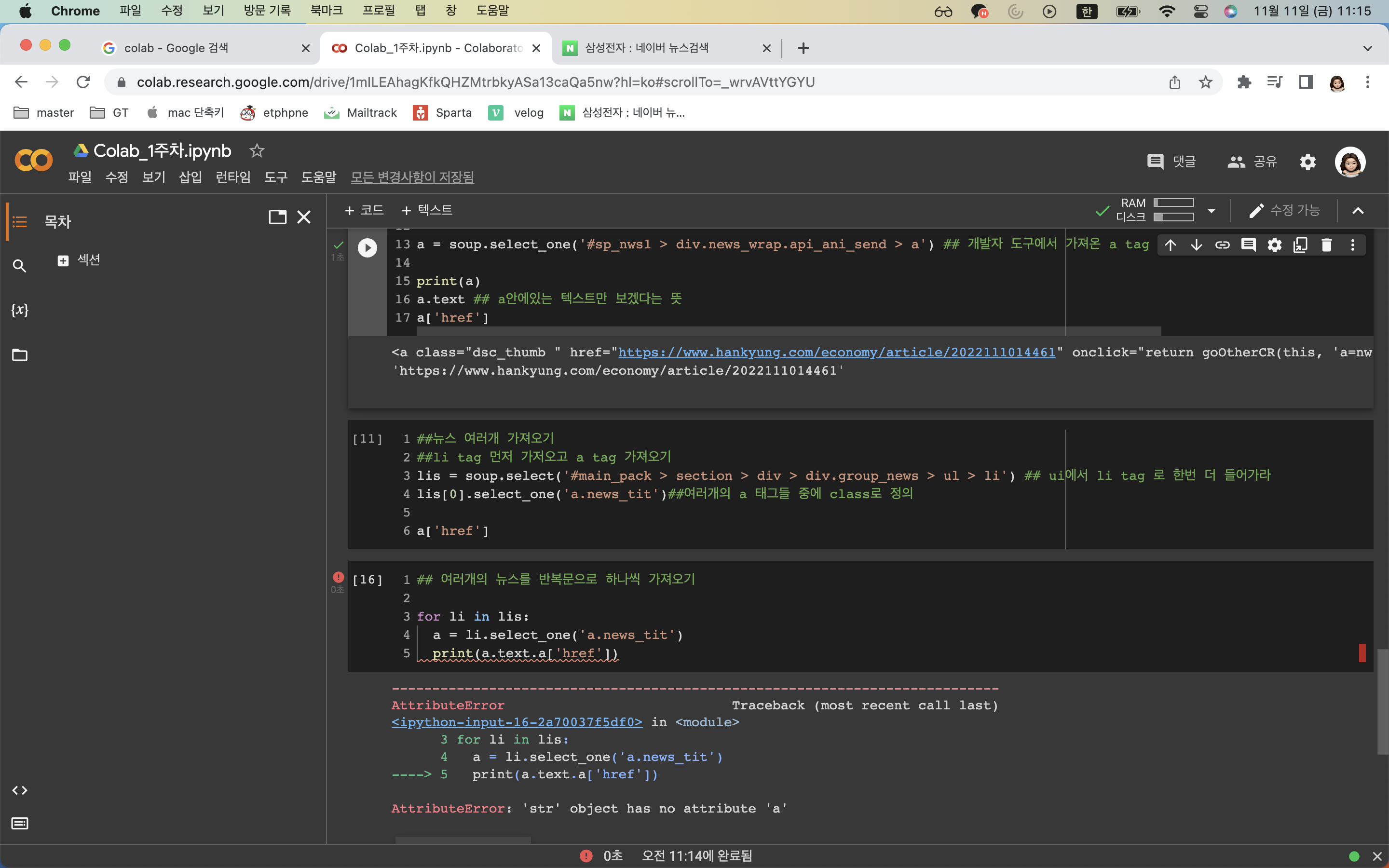Open the code snippets panel
The height and width of the screenshot is (868, 1389).
(x=19, y=790)
